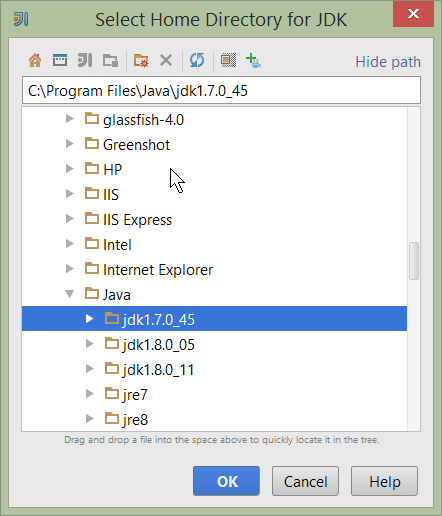
Task: Expand the jdk1.8.0_11 folder
Action: pyautogui.click(x=89, y=369)
